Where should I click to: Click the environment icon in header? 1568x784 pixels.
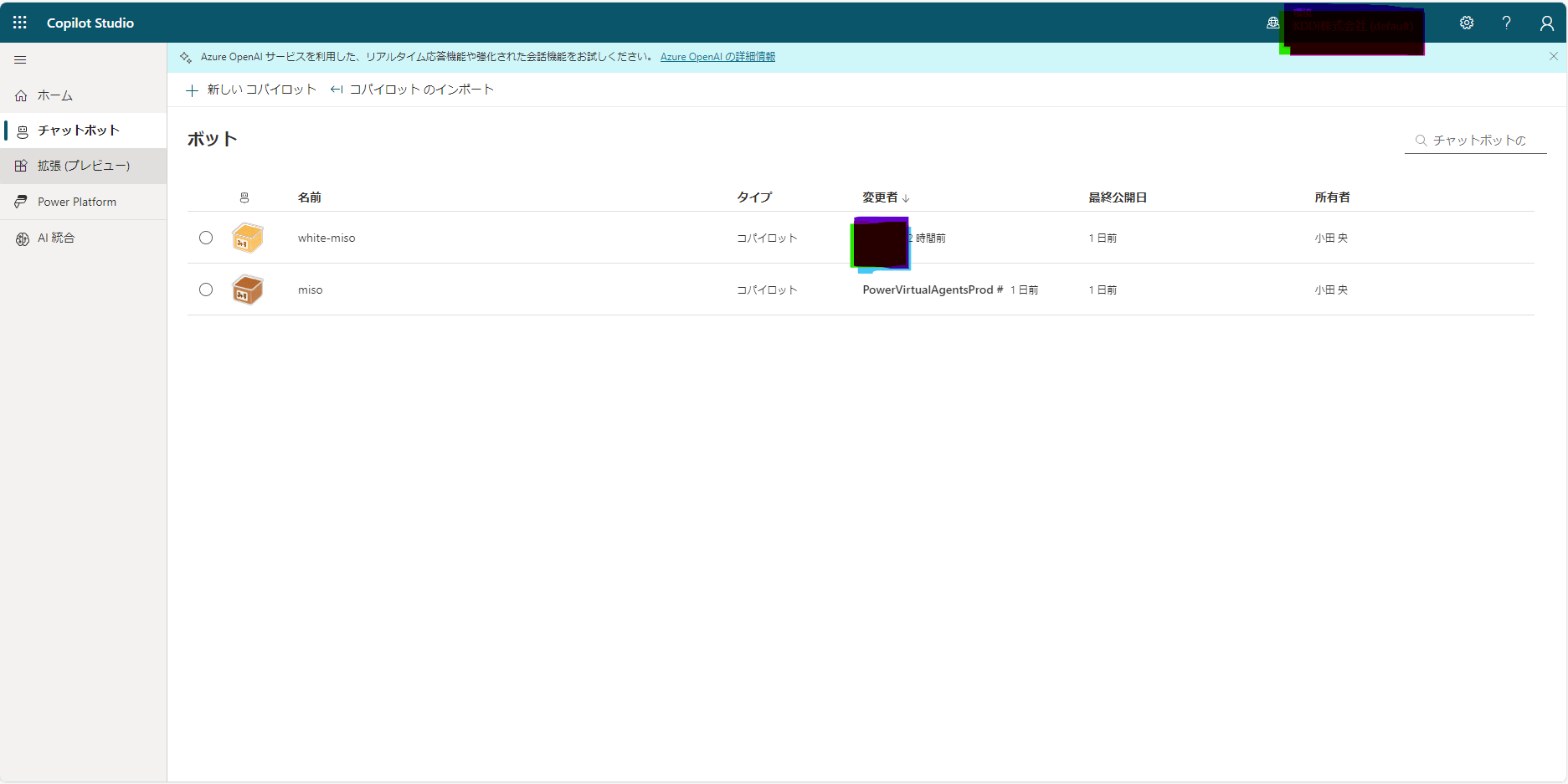click(x=1272, y=23)
